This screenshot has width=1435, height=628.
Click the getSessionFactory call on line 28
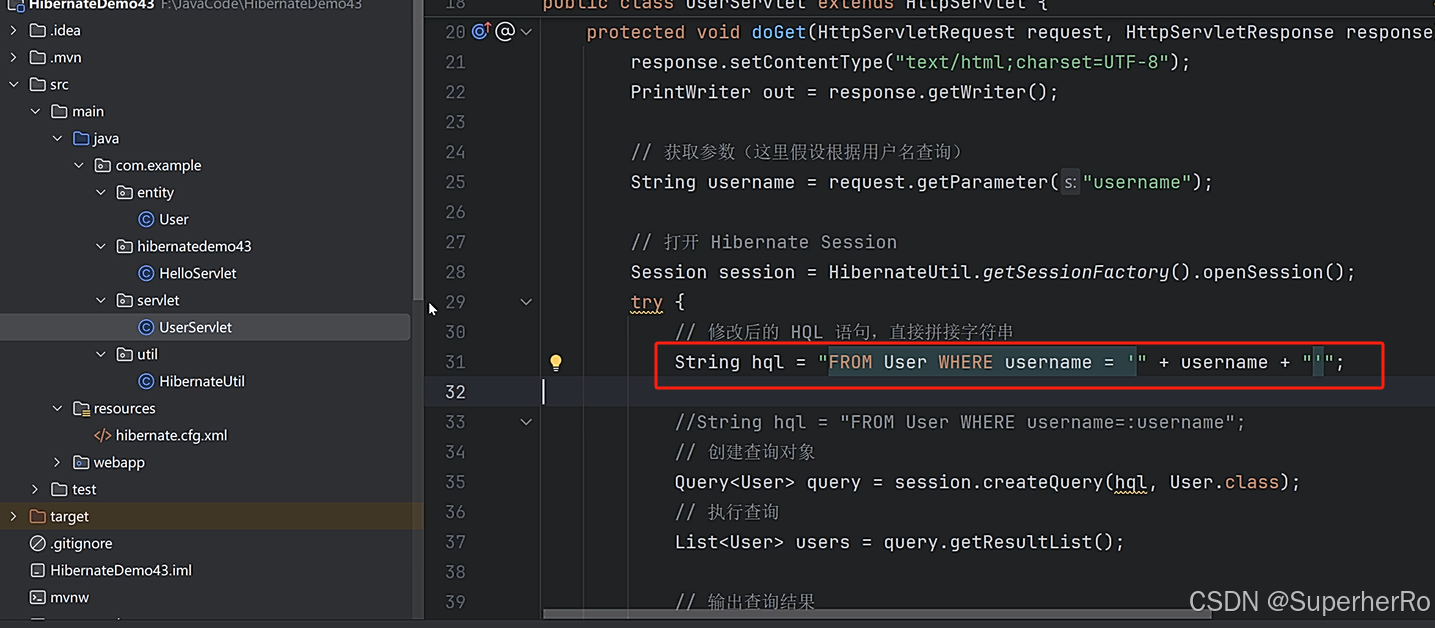click(1076, 272)
